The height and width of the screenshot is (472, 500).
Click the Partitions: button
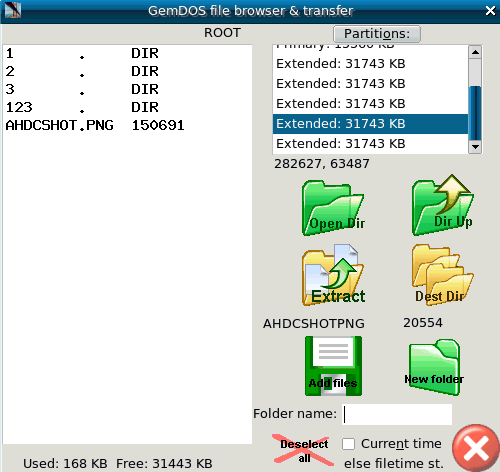click(377, 34)
